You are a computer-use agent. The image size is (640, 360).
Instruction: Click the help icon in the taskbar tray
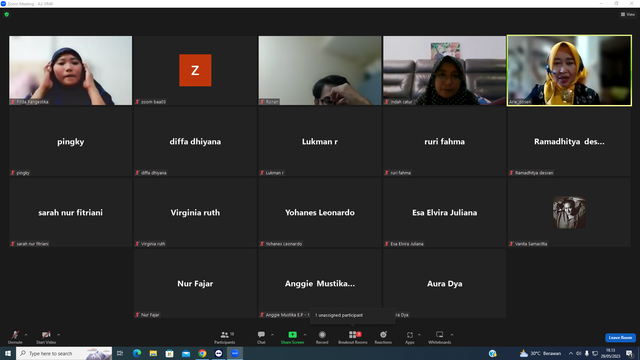tap(493, 353)
